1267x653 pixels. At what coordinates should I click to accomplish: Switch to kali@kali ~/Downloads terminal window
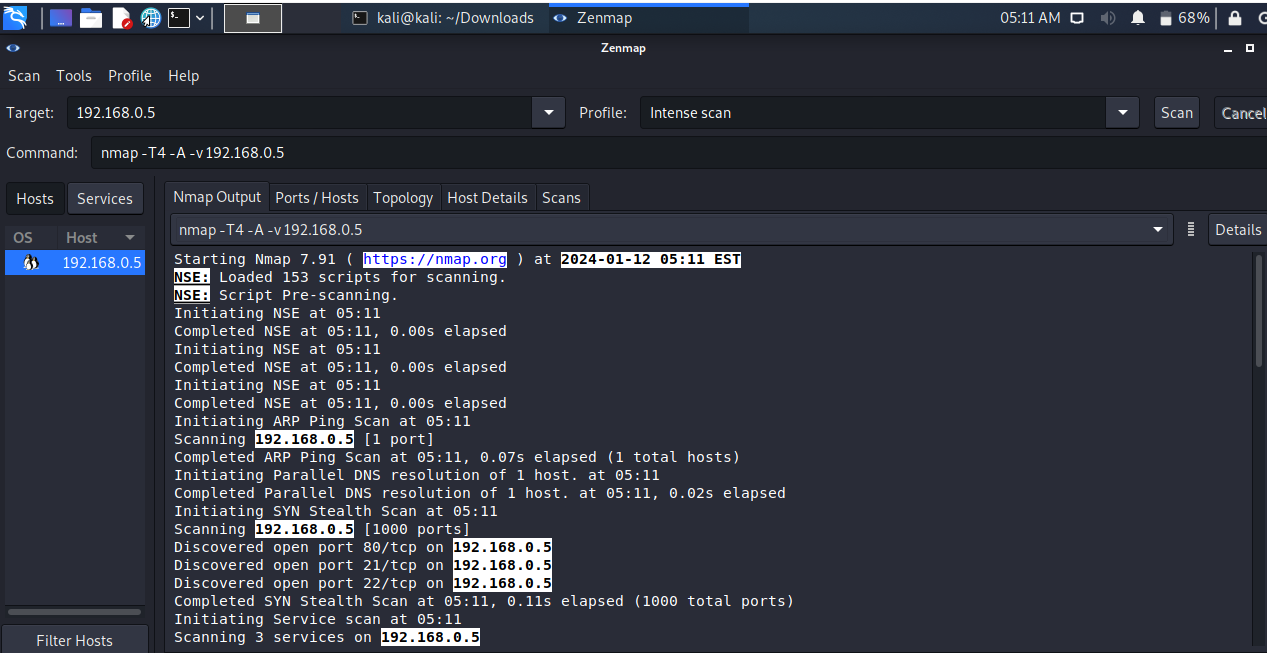(444, 18)
